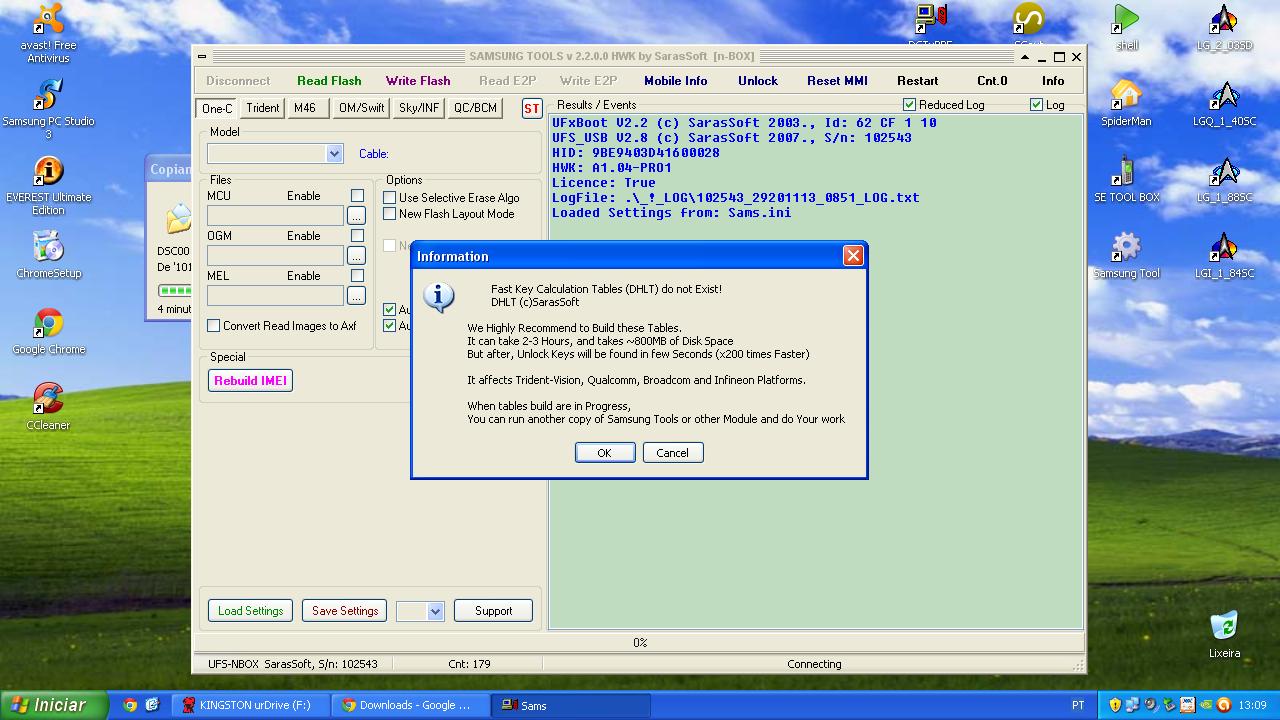Open the dropdown next to Save Settings
1280x720 pixels.
[435, 611]
